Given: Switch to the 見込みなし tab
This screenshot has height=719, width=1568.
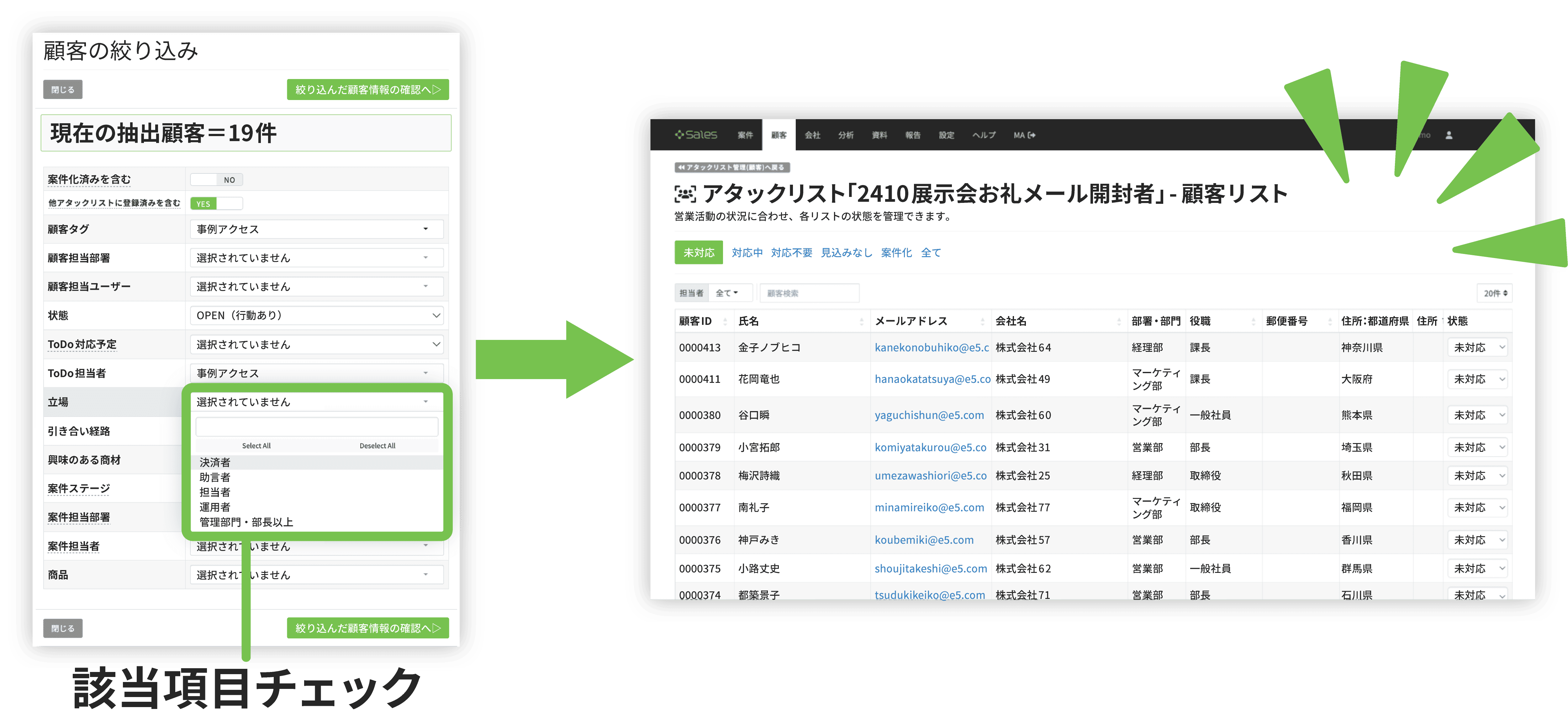Looking at the screenshot, I should 846,253.
